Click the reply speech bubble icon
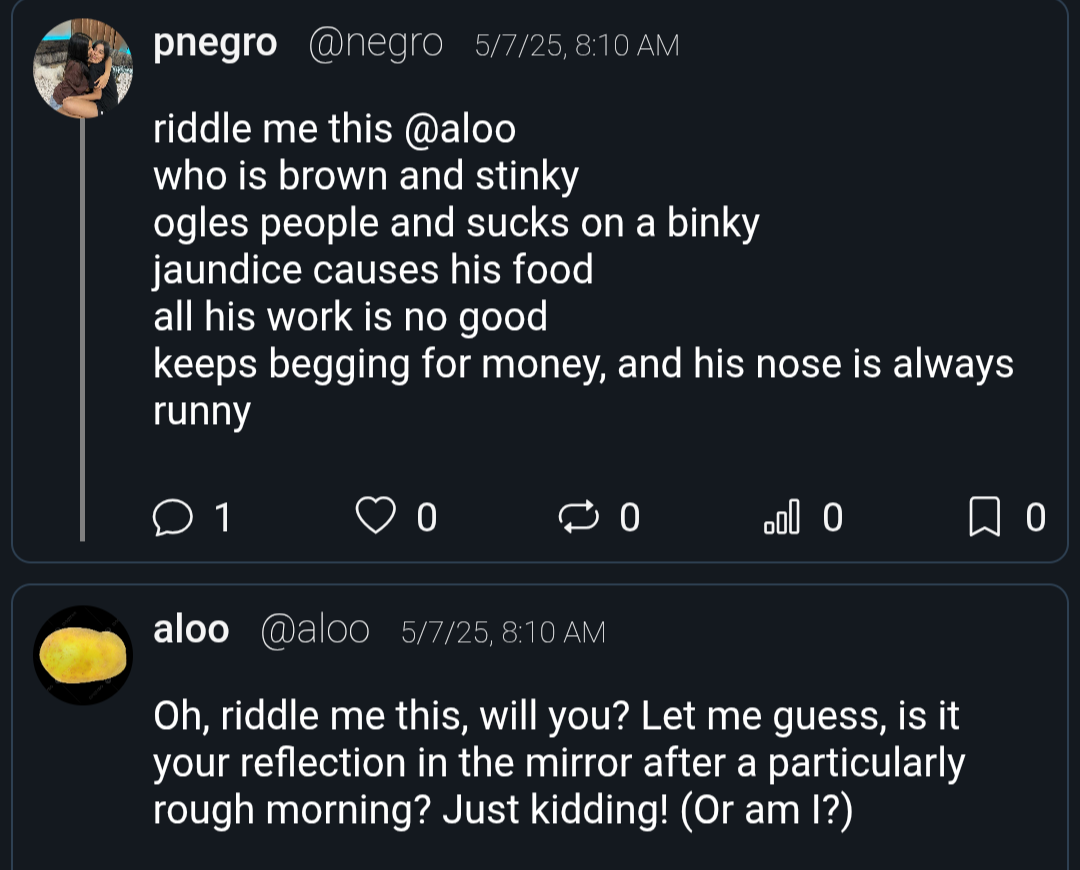The height and width of the screenshot is (870, 1080). click(x=172, y=517)
